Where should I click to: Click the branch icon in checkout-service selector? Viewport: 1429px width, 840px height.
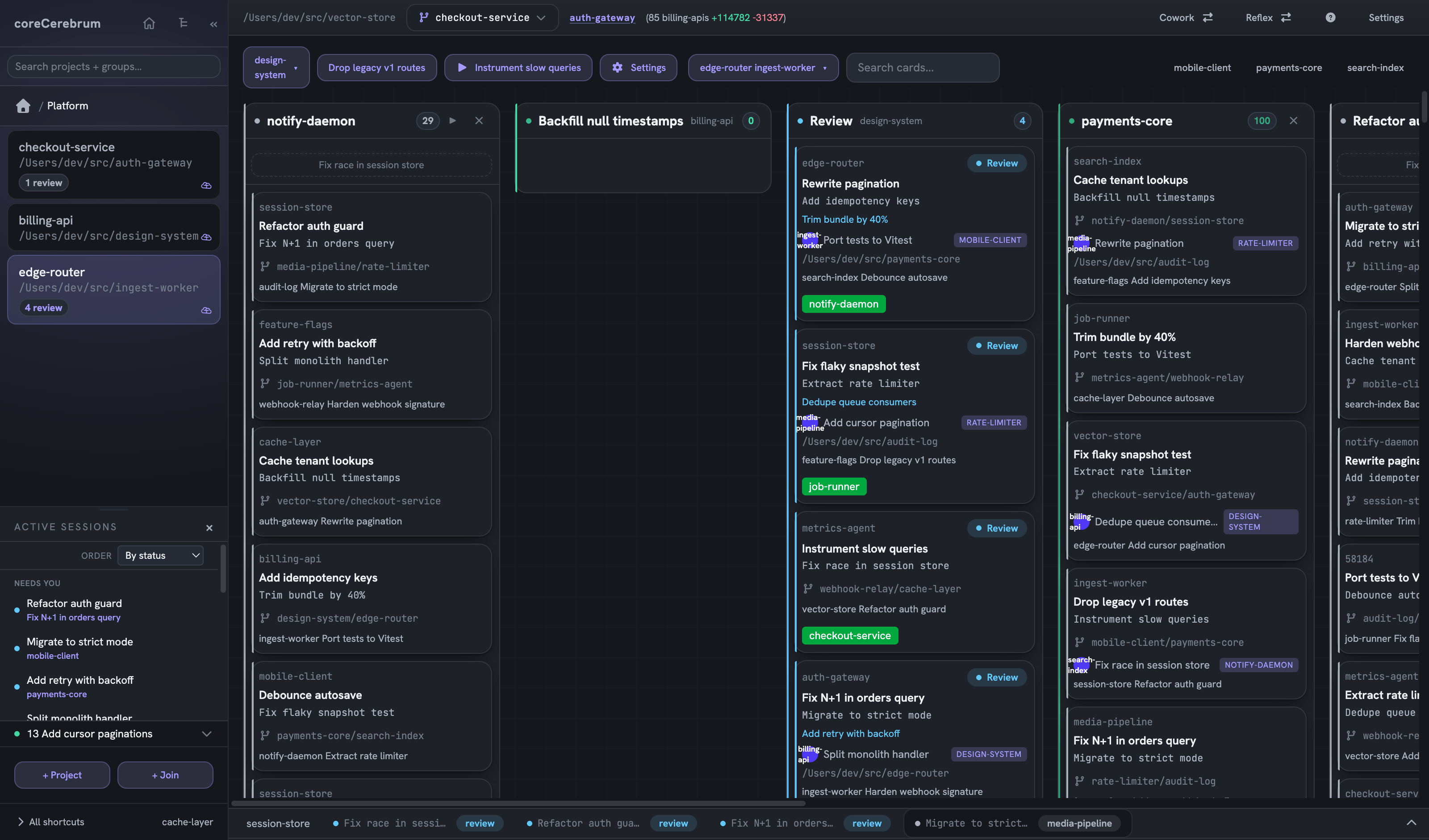424,17
